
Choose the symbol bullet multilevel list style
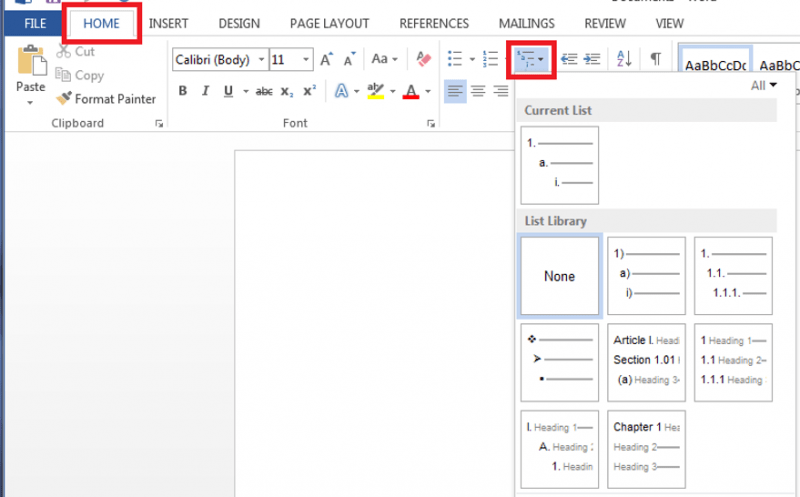(560, 363)
